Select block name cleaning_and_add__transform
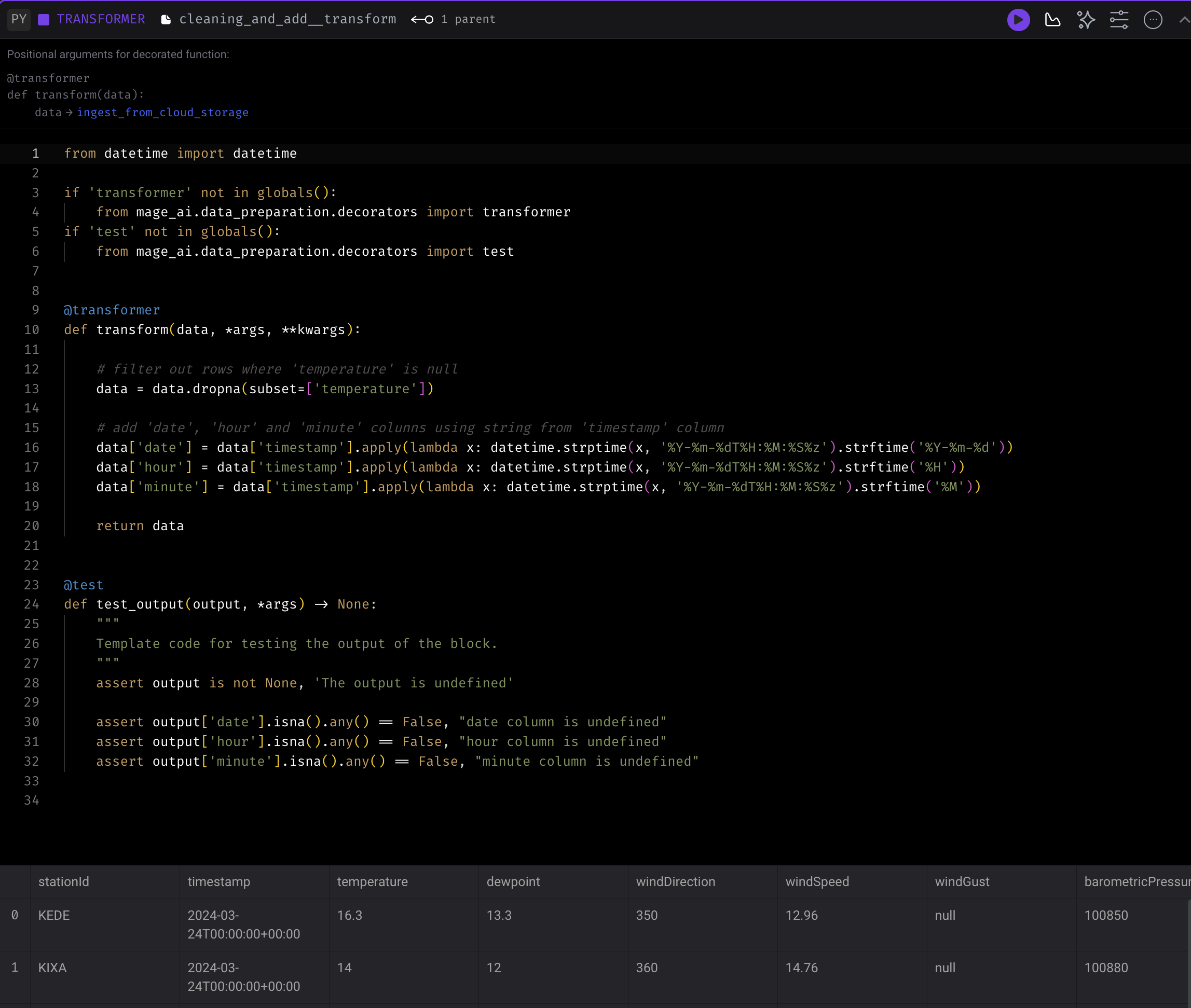The image size is (1191, 1008). 288,19
